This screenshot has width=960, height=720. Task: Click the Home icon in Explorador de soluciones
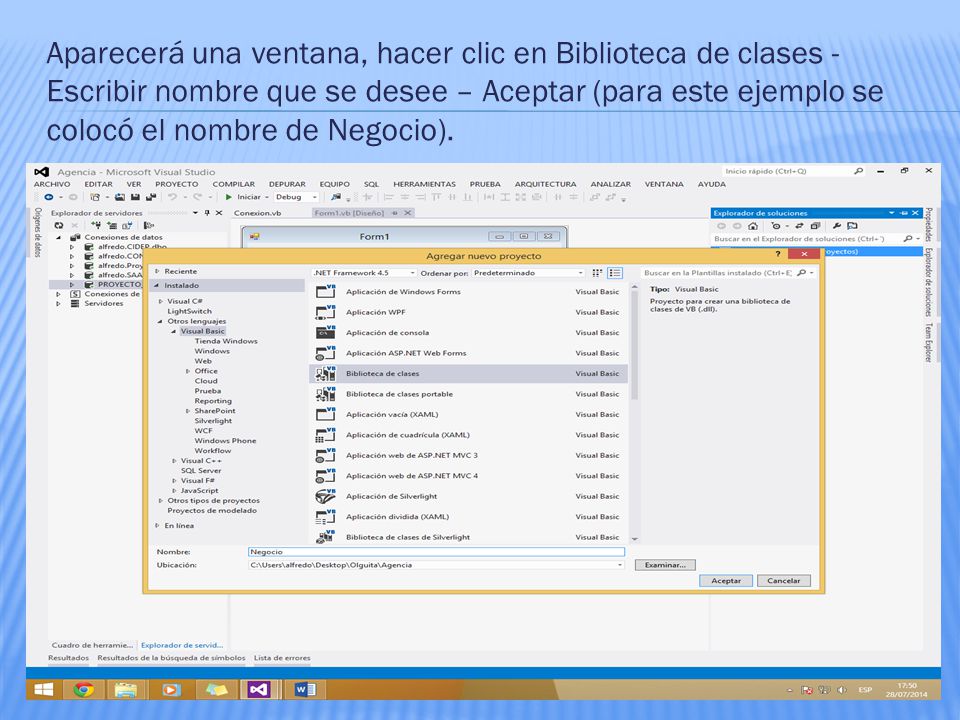pyautogui.click(x=753, y=226)
